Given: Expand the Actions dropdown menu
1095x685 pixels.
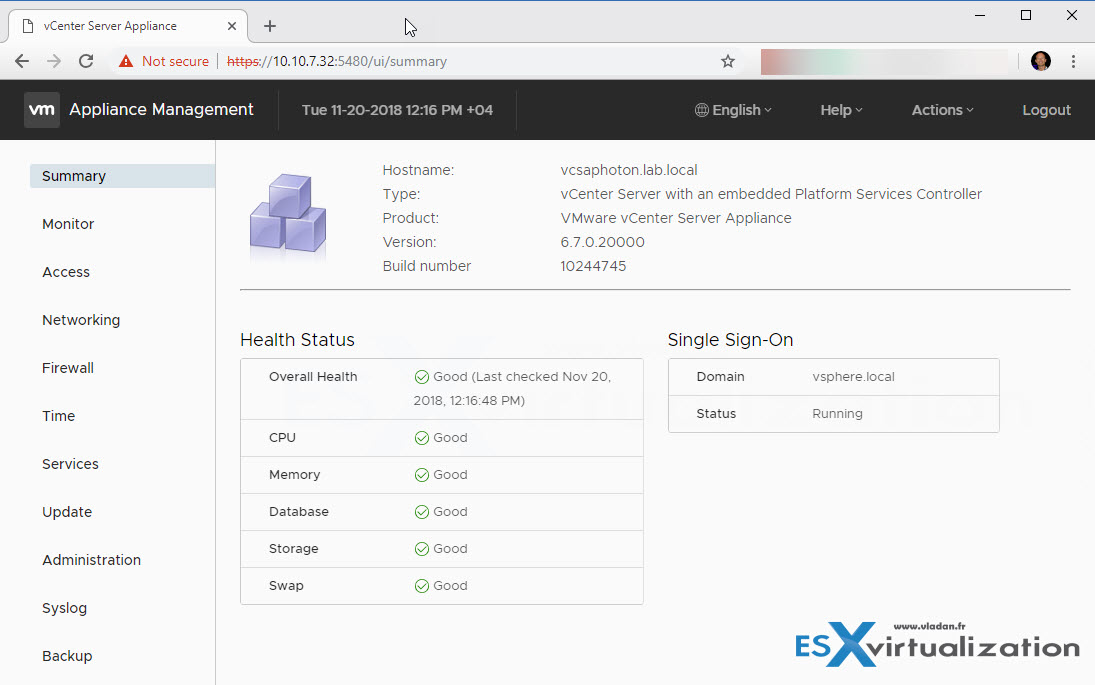Looking at the screenshot, I should point(942,110).
